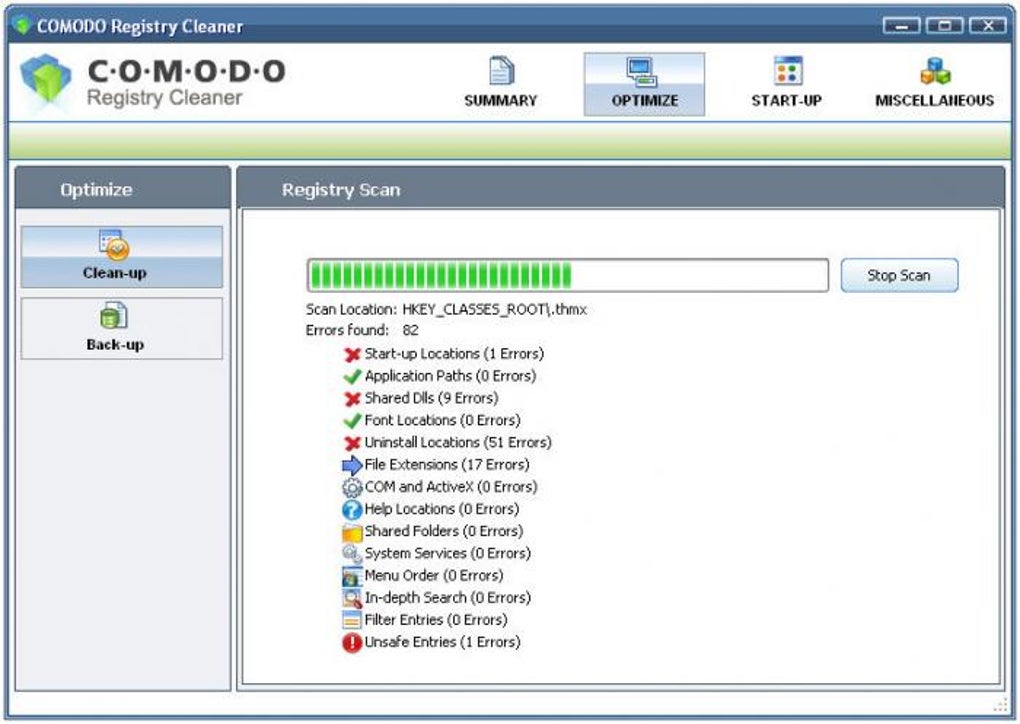The image size is (1020, 724).
Task: Click the Registry Scan panel header
Action: click(x=621, y=189)
